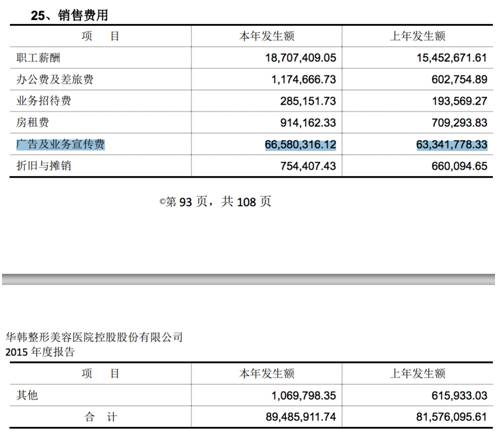Click the value 615,933.03

[459, 396]
